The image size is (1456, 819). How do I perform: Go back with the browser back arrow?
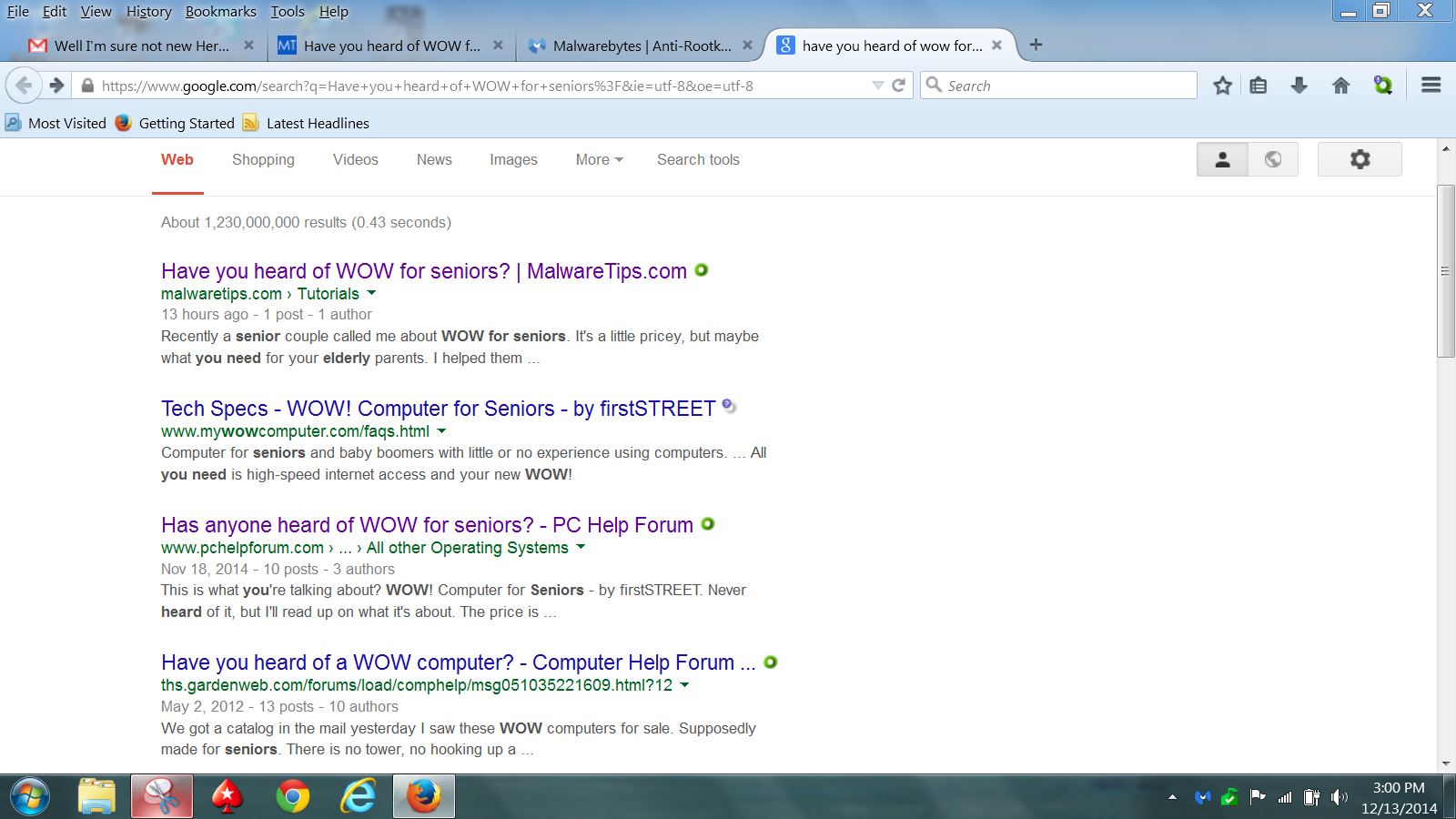(x=24, y=86)
